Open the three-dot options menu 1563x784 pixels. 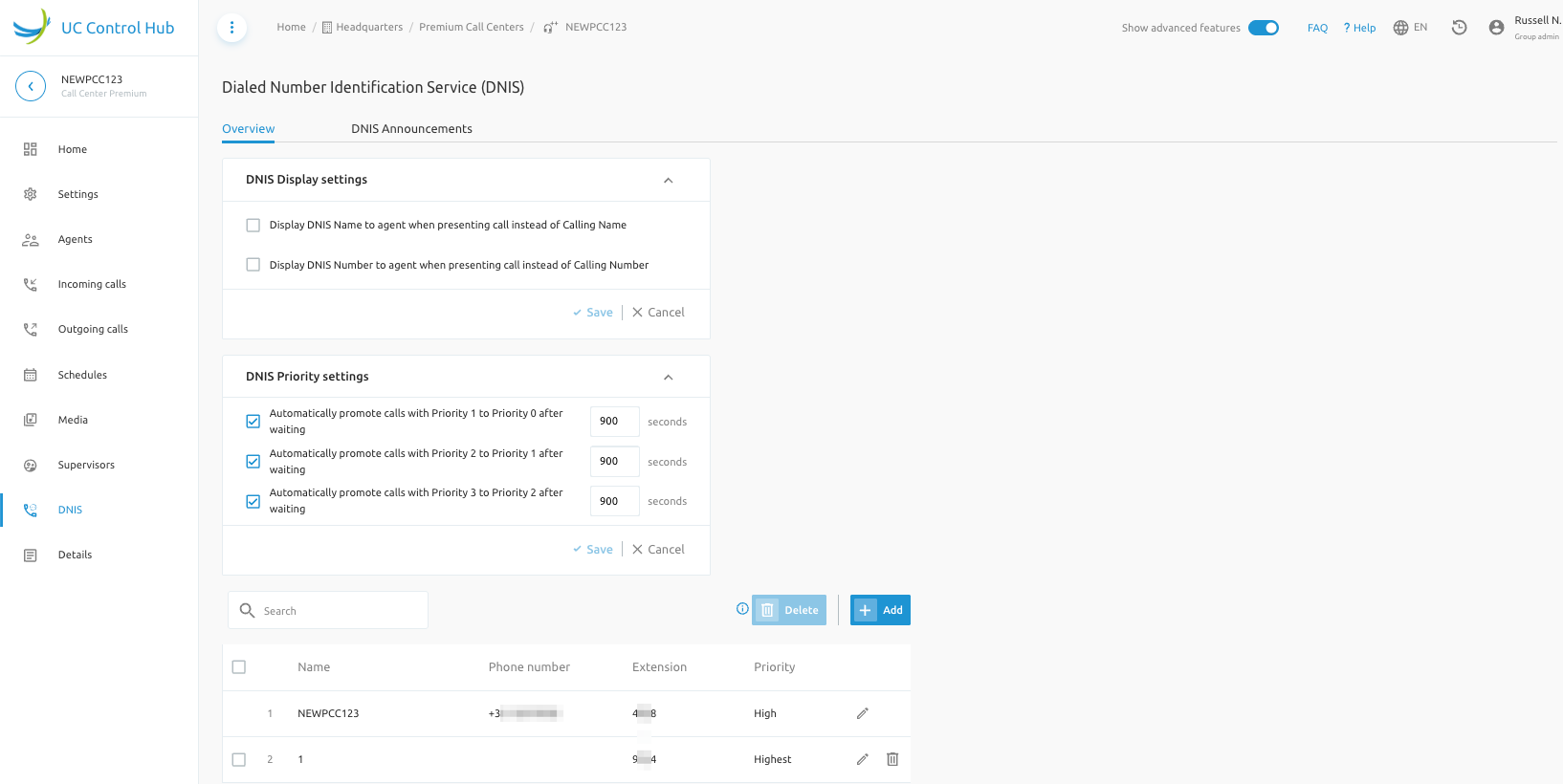point(231,28)
